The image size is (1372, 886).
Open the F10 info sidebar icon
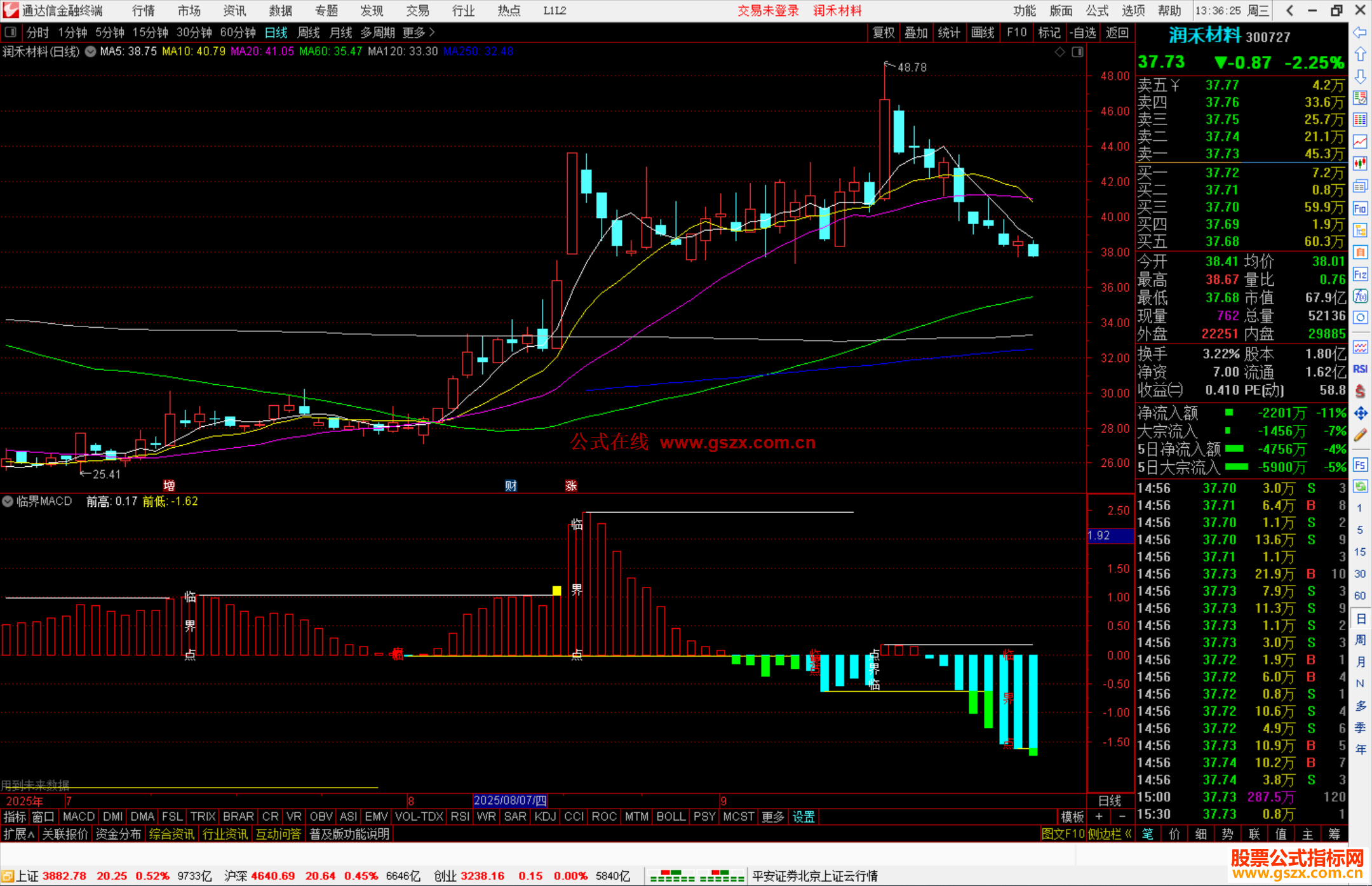point(1360,208)
